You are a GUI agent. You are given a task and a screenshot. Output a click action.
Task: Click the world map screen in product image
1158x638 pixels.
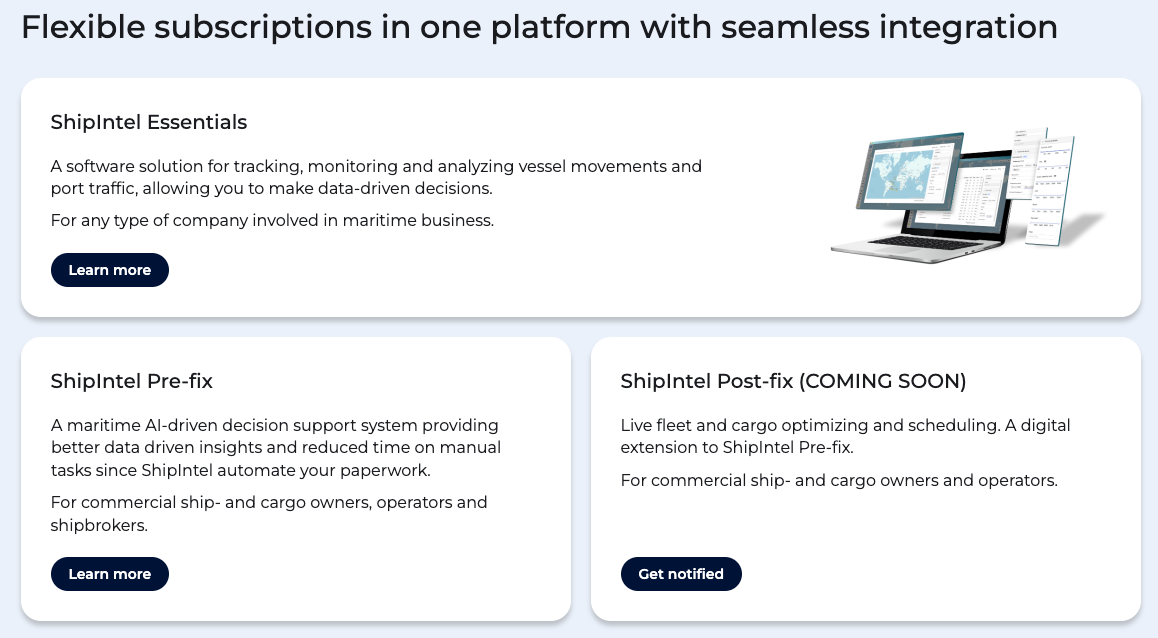click(896, 175)
